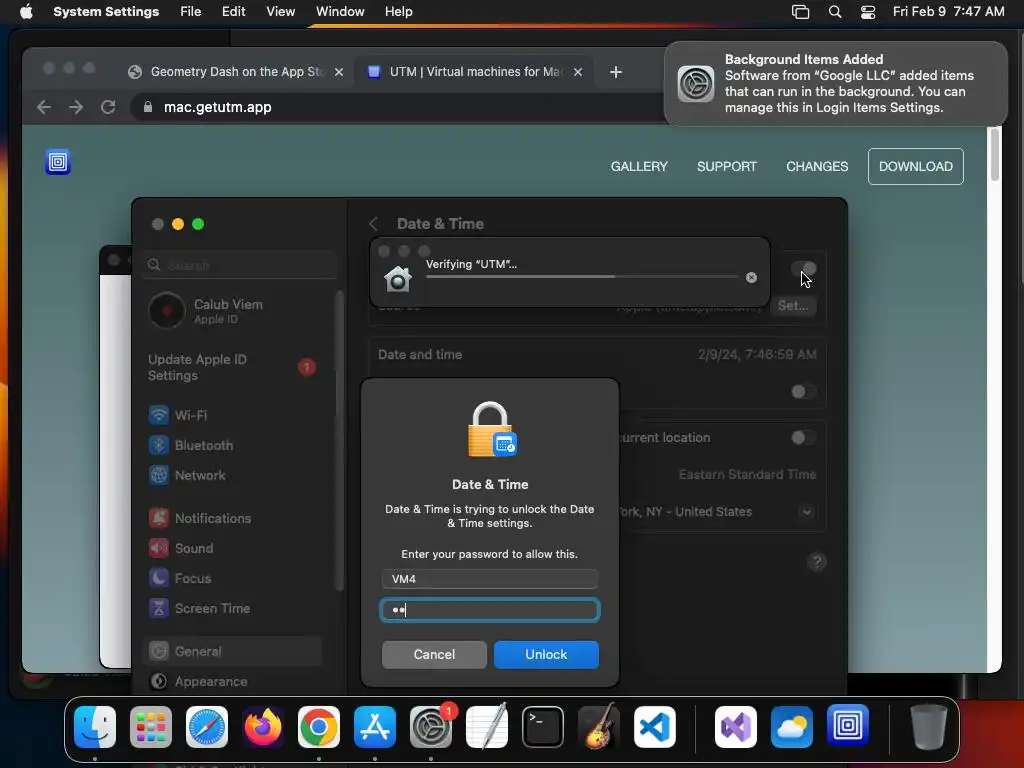This screenshot has width=1024, height=768.
Task: Click the UTM logo on webpage
Action: click(58, 162)
